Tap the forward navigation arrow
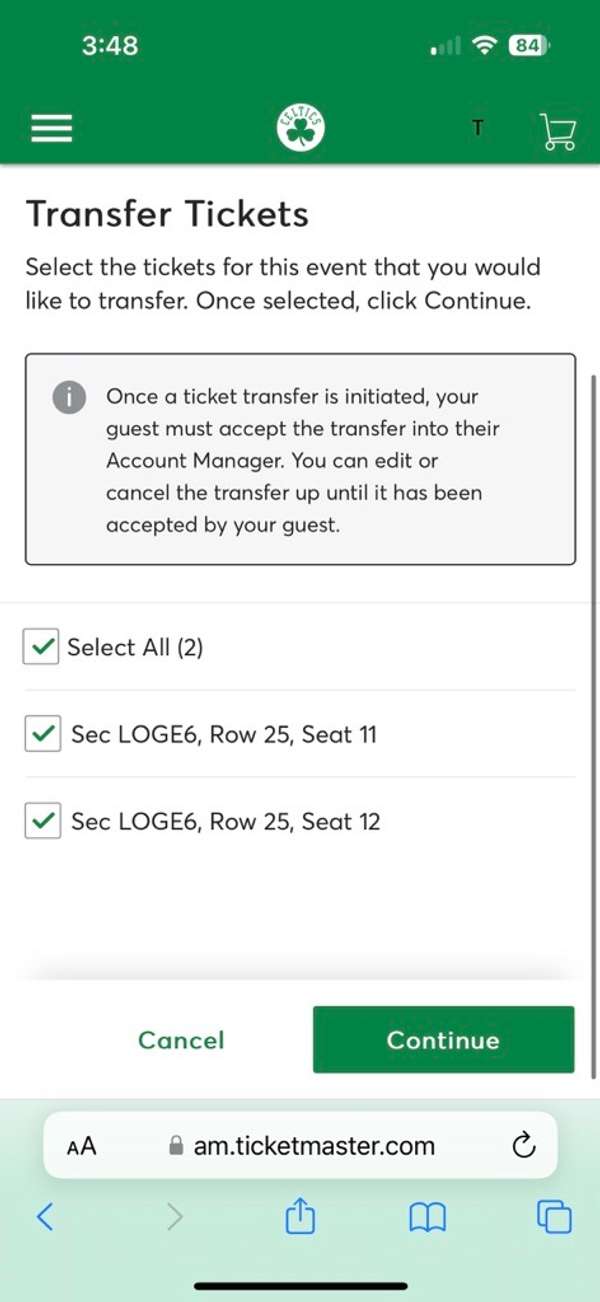The image size is (600, 1302). pyautogui.click(x=174, y=1218)
